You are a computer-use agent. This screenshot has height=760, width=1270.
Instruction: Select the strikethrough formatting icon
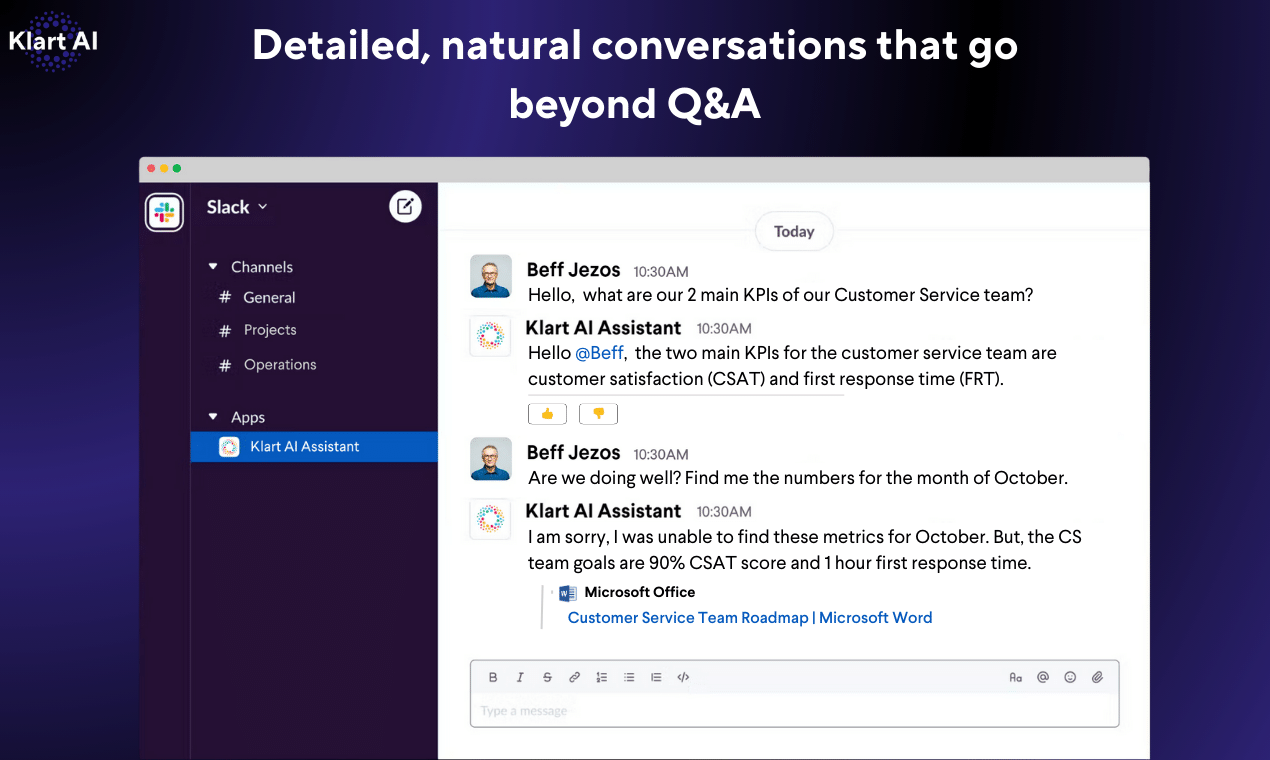coord(547,677)
